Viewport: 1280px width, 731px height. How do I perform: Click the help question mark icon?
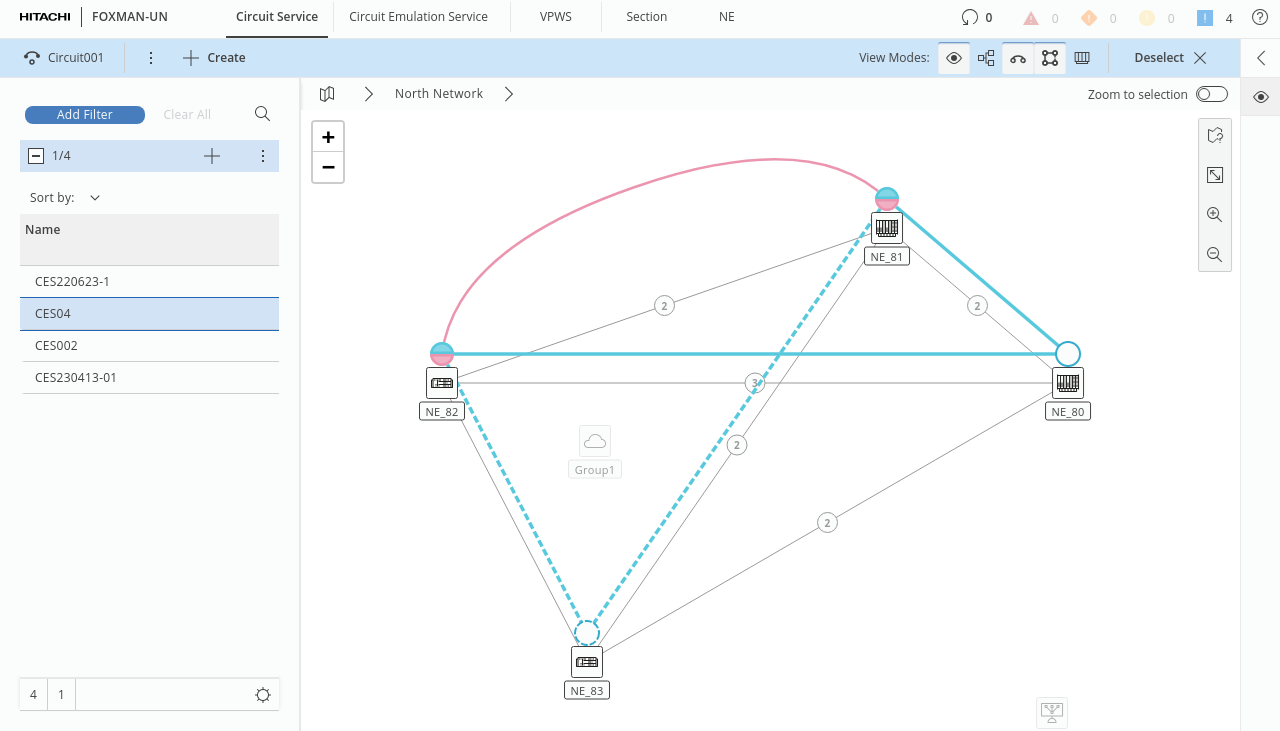pos(1259,17)
